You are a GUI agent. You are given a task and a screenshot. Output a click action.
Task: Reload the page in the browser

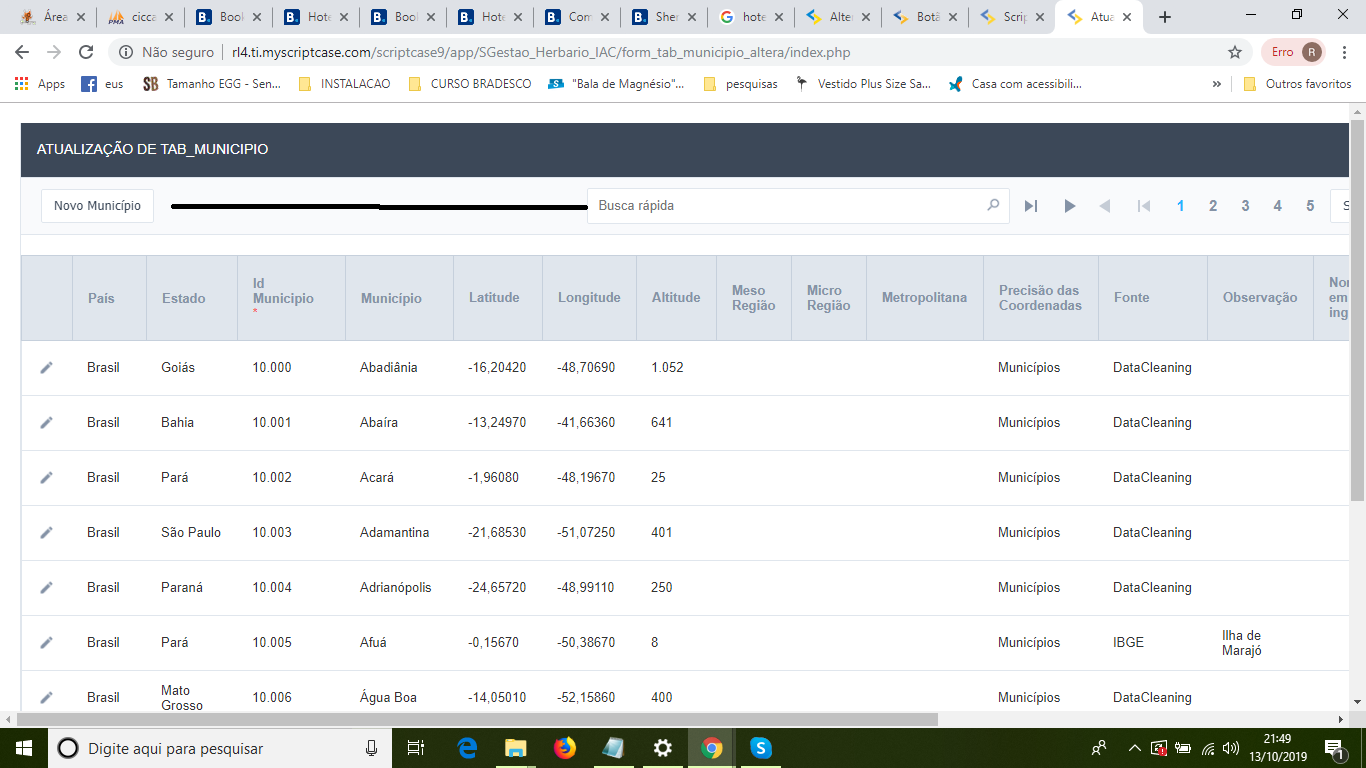(x=86, y=52)
